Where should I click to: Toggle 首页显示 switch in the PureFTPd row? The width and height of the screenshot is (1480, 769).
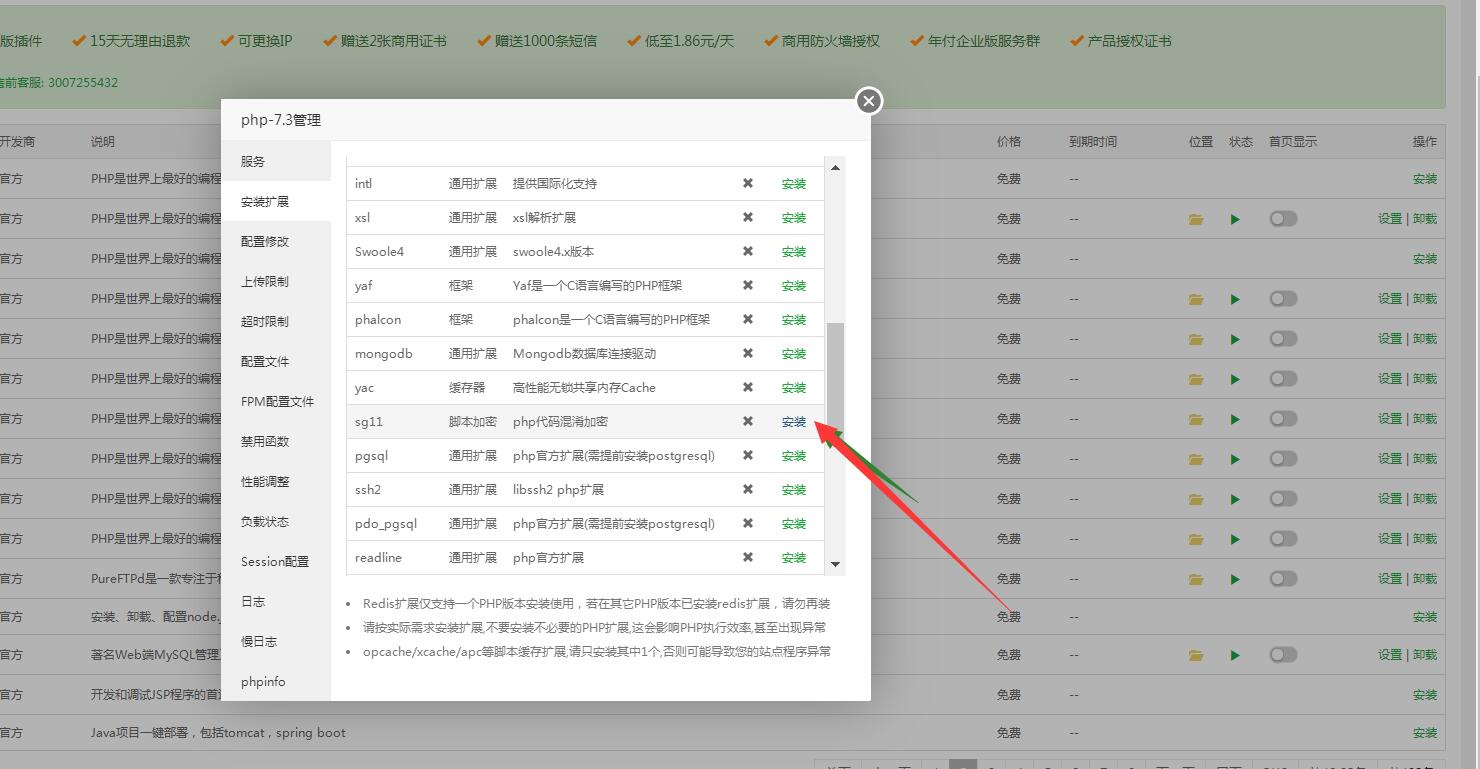click(x=1283, y=578)
